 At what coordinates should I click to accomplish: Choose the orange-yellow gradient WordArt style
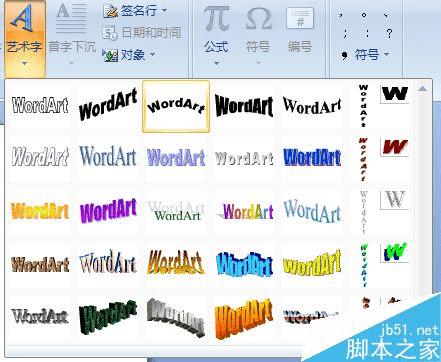(40, 211)
